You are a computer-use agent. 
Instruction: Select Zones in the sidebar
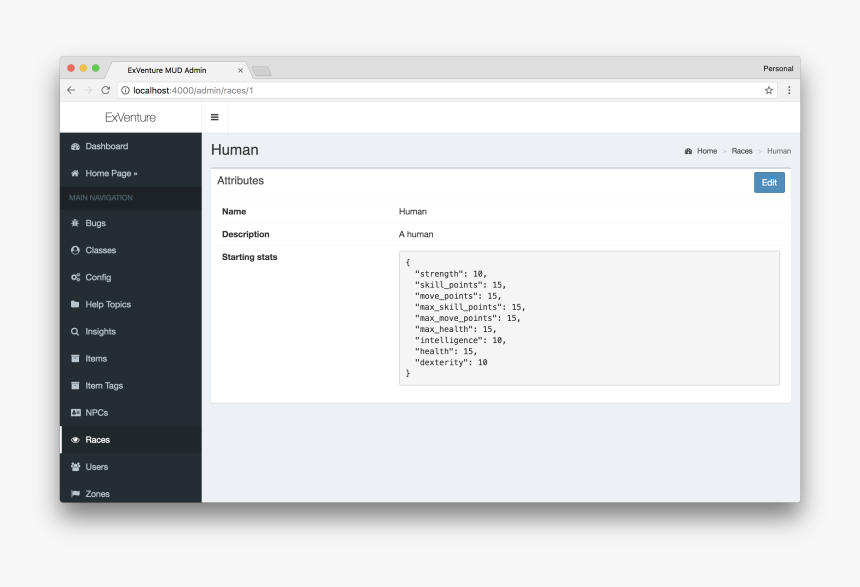pyautogui.click(x=131, y=493)
